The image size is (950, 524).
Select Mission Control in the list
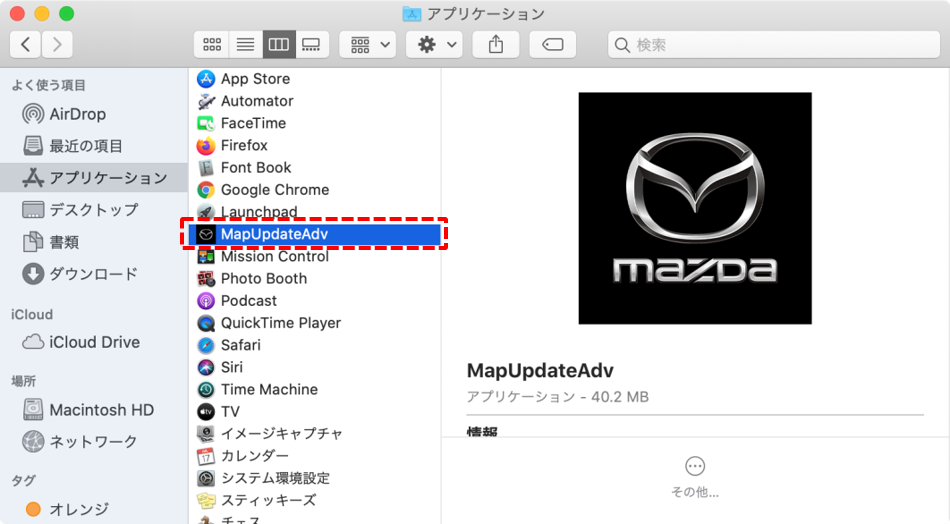[315, 256]
